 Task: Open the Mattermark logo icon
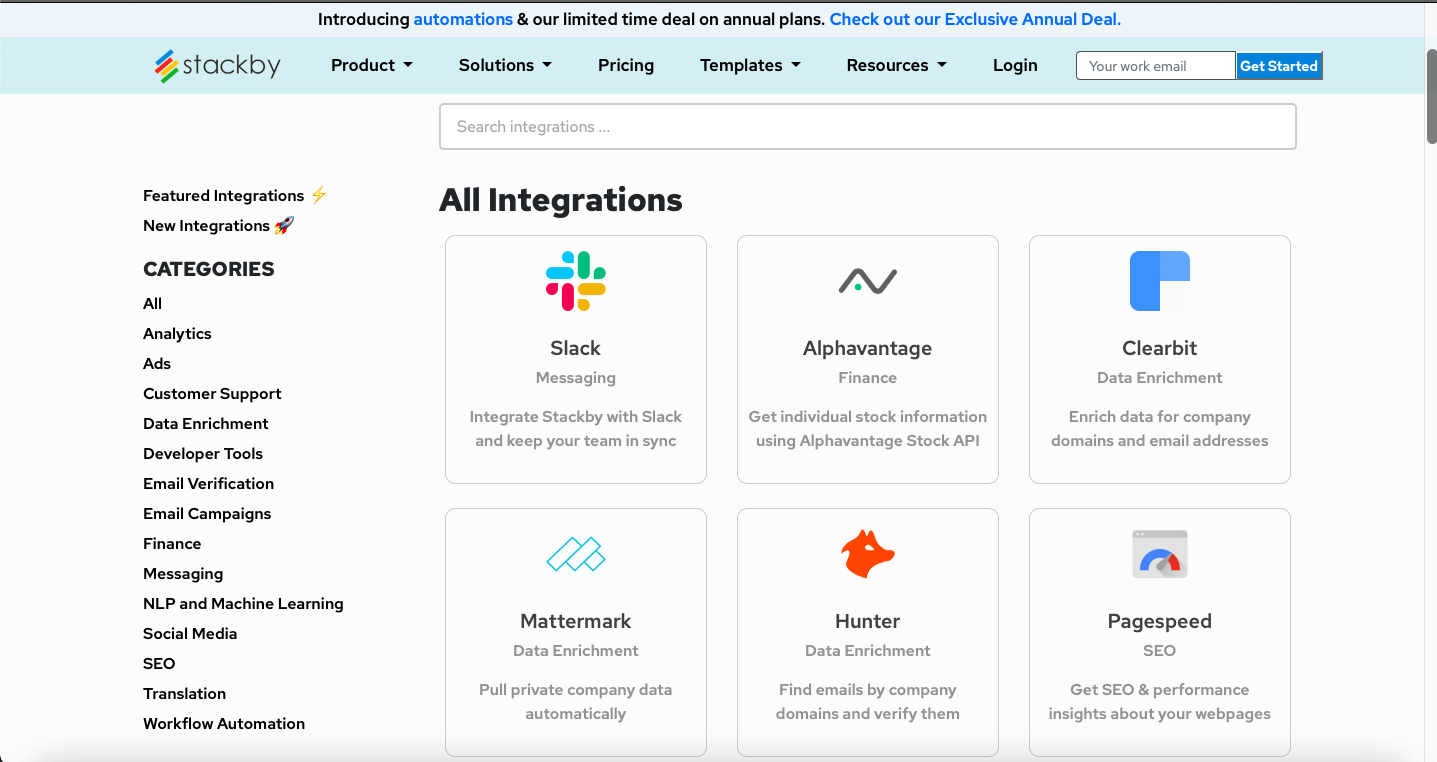point(576,554)
